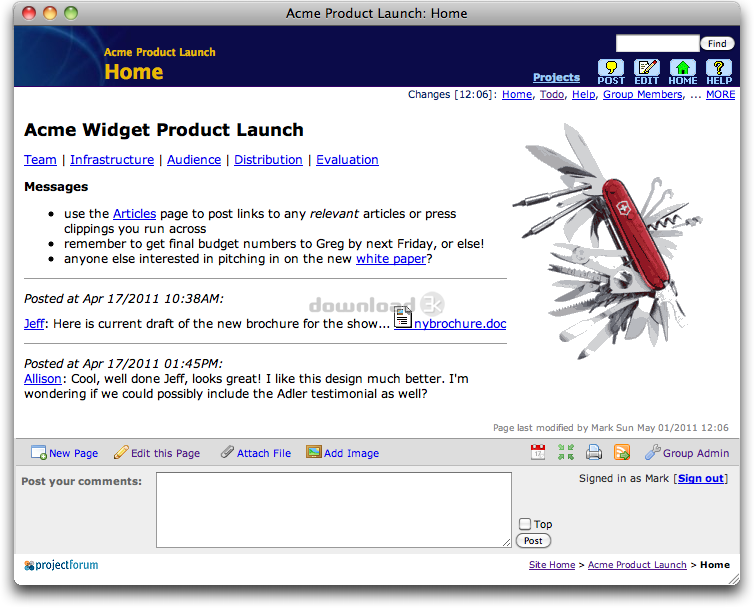The width and height of the screenshot is (754, 608).
Task: Enable the Top checkbox
Action: pyautogui.click(x=525, y=524)
